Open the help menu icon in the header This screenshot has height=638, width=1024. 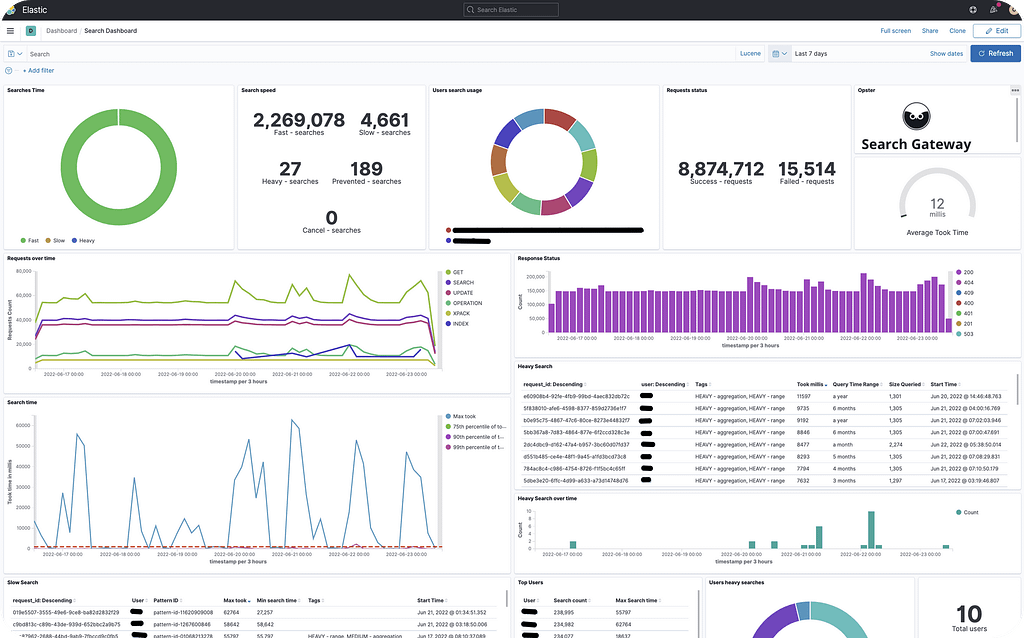pos(973,10)
